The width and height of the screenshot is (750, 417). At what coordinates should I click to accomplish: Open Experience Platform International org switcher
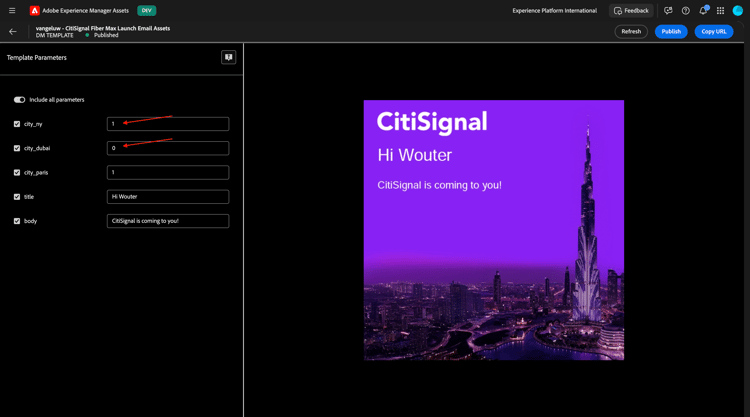pyautogui.click(x=554, y=11)
